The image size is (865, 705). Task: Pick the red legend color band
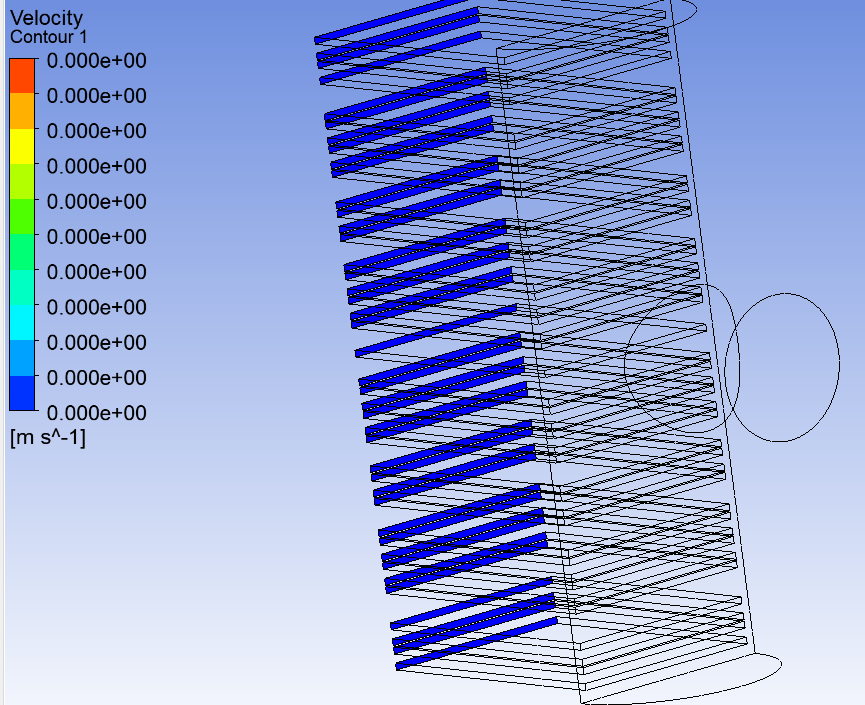coord(22,76)
